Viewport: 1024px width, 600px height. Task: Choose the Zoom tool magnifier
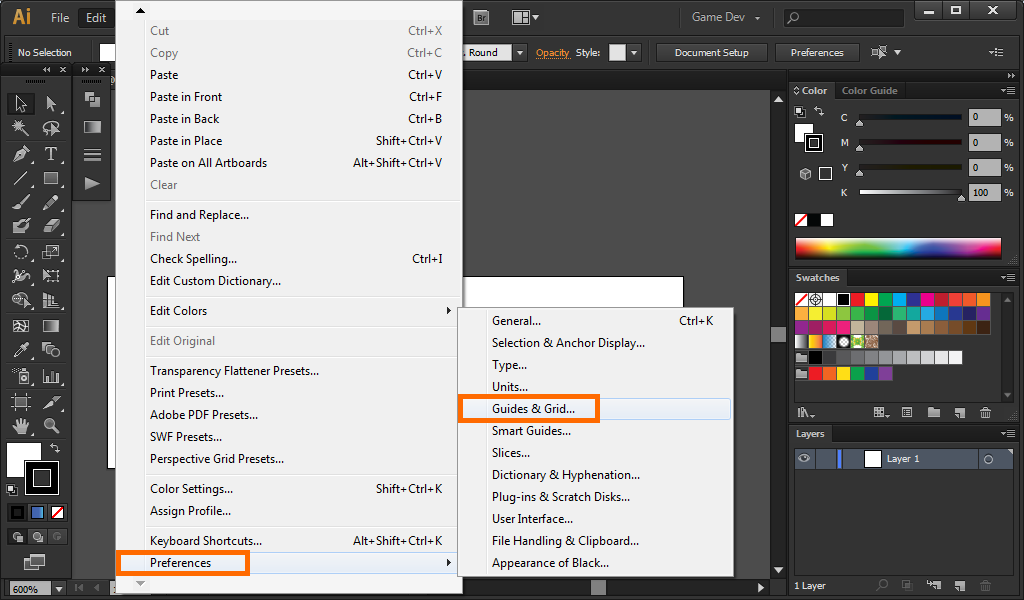[51, 426]
